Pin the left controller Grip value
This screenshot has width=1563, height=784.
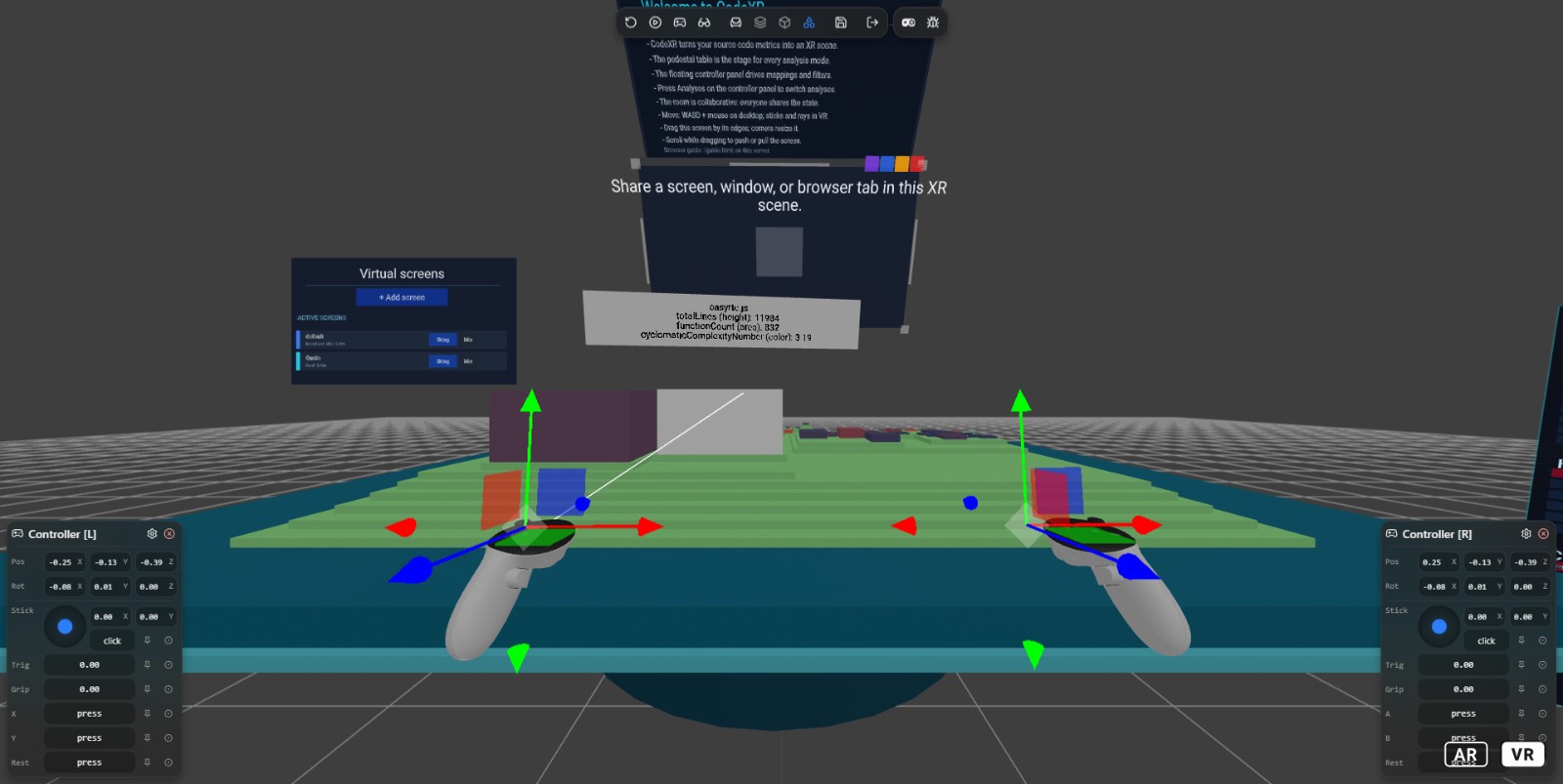coord(148,689)
